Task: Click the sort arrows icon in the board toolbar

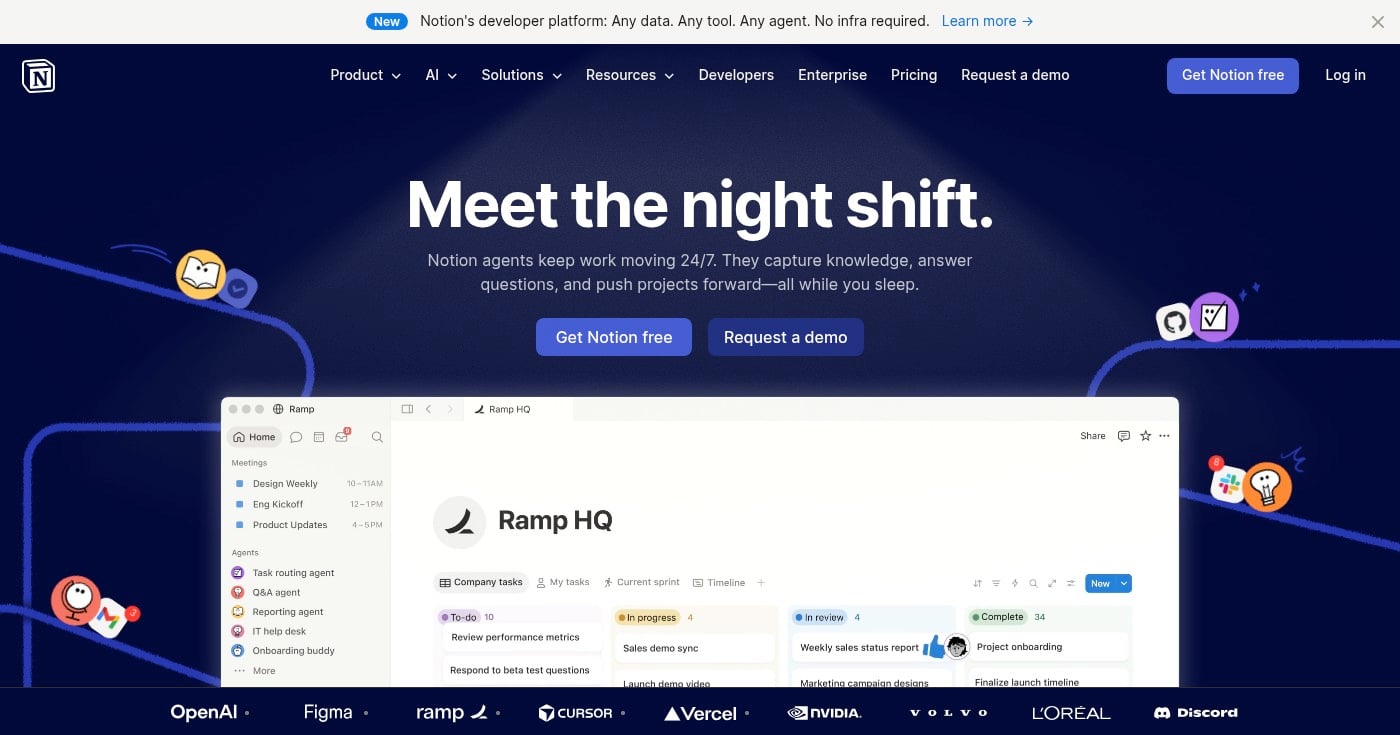Action: [977, 583]
